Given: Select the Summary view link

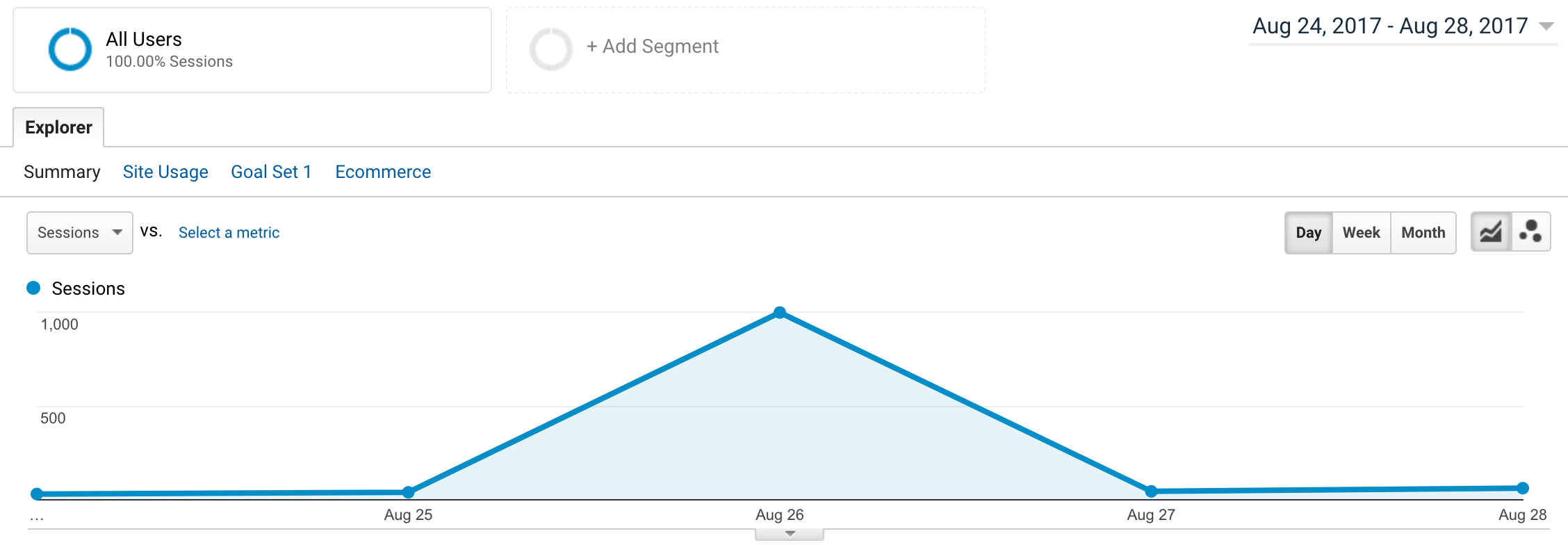Looking at the screenshot, I should [62, 172].
